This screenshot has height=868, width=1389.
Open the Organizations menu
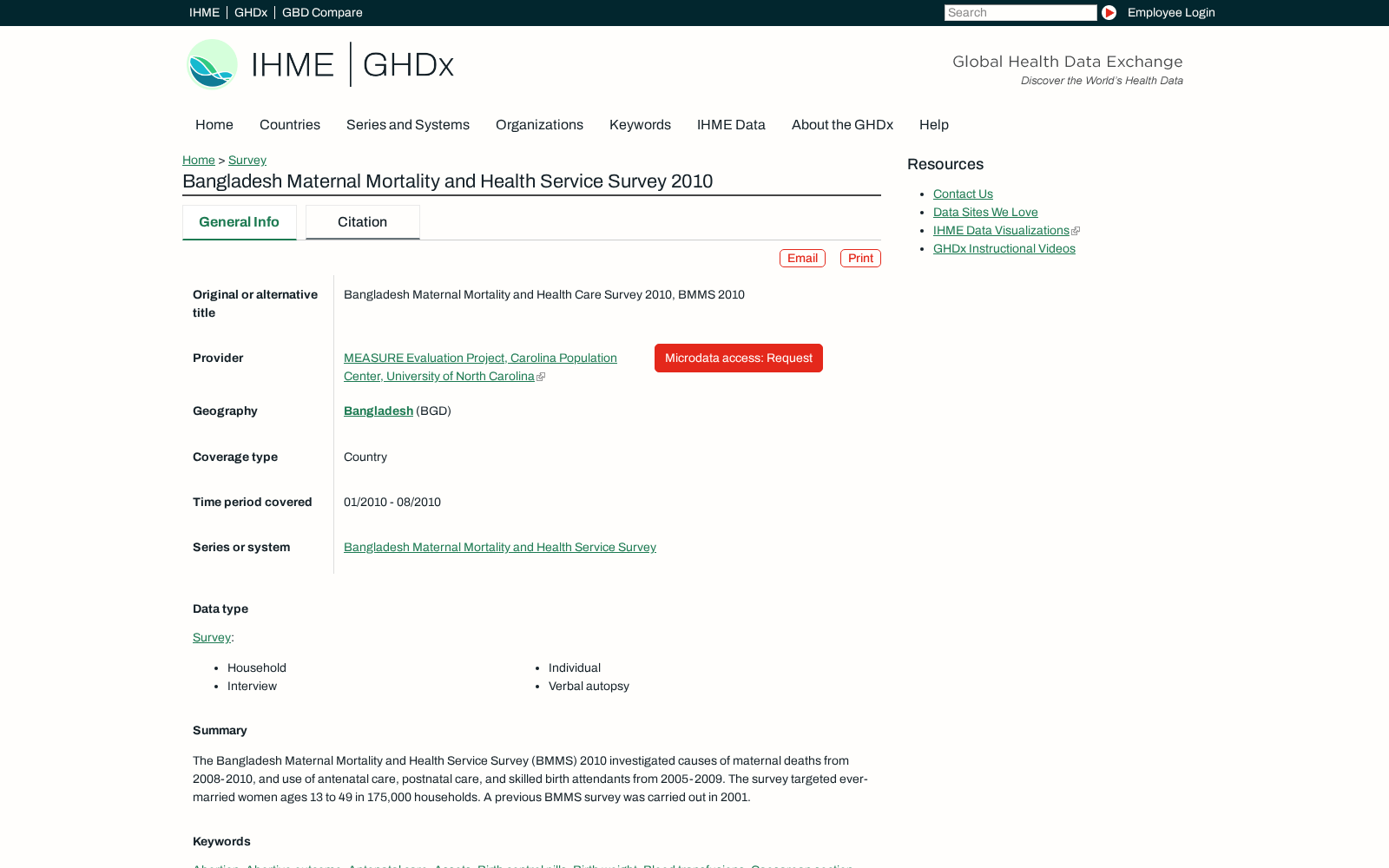(539, 125)
